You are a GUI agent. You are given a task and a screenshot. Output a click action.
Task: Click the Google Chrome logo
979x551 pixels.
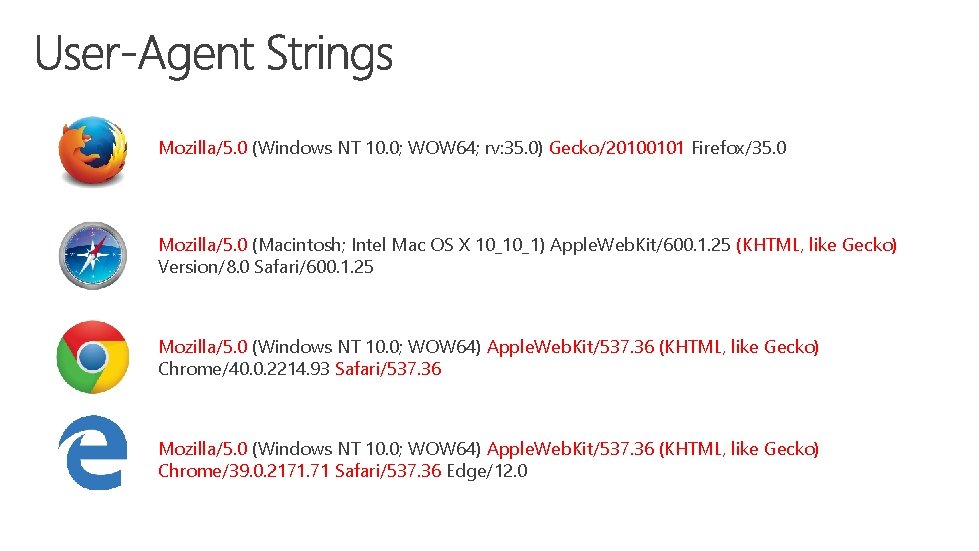coord(92,357)
